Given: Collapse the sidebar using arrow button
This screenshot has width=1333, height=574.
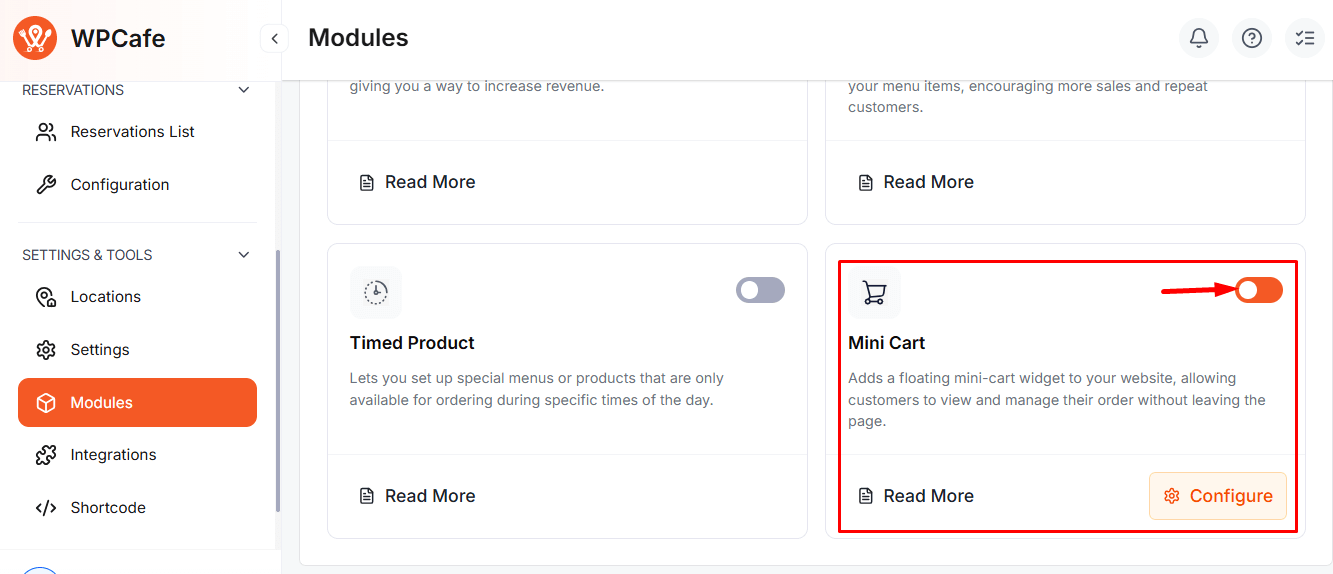Looking at the screenshot, I should pyautogui.click(x=273, y=39).
